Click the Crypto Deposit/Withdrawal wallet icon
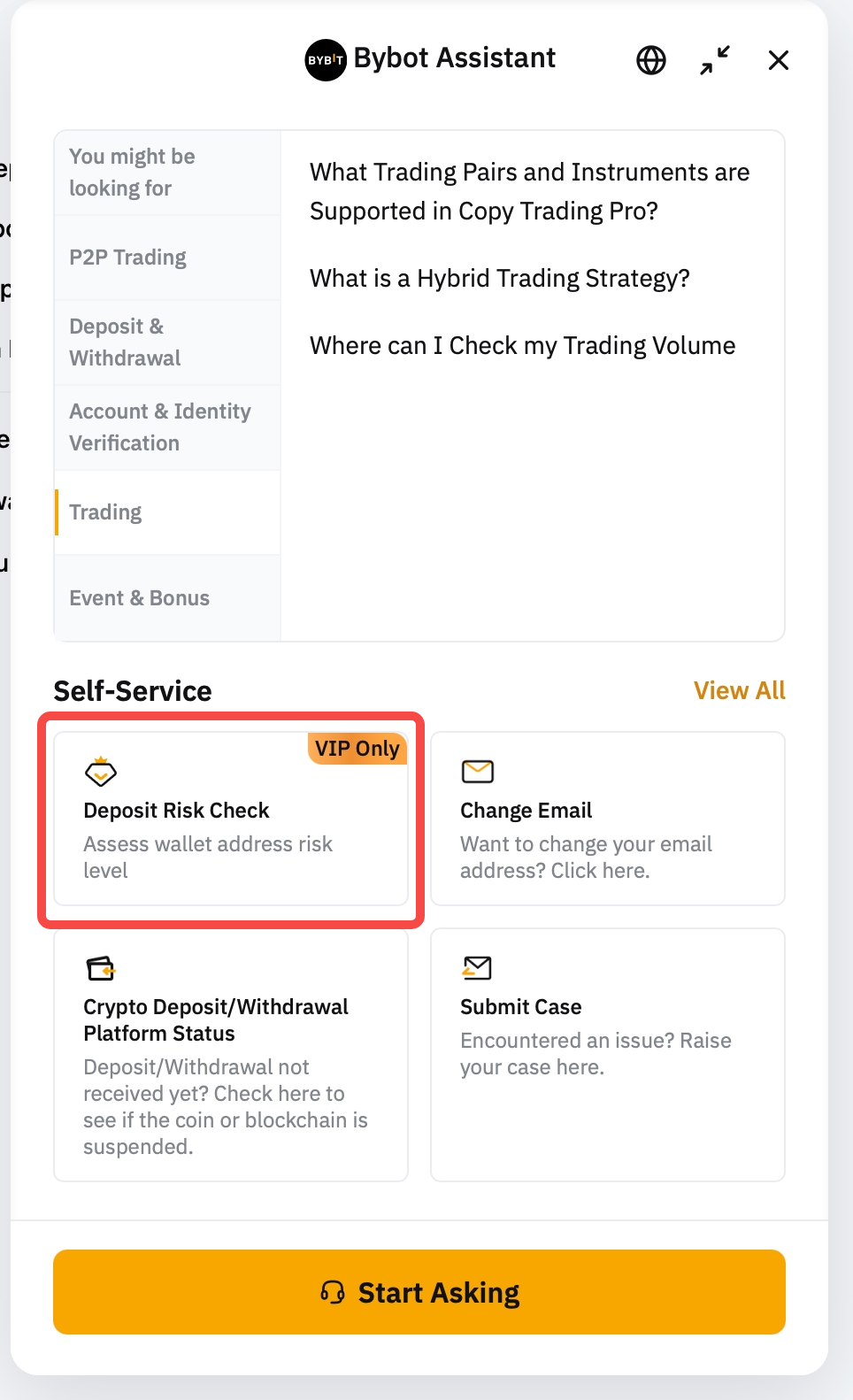This screenshot has width=853, height=1400. click(101, 968)
